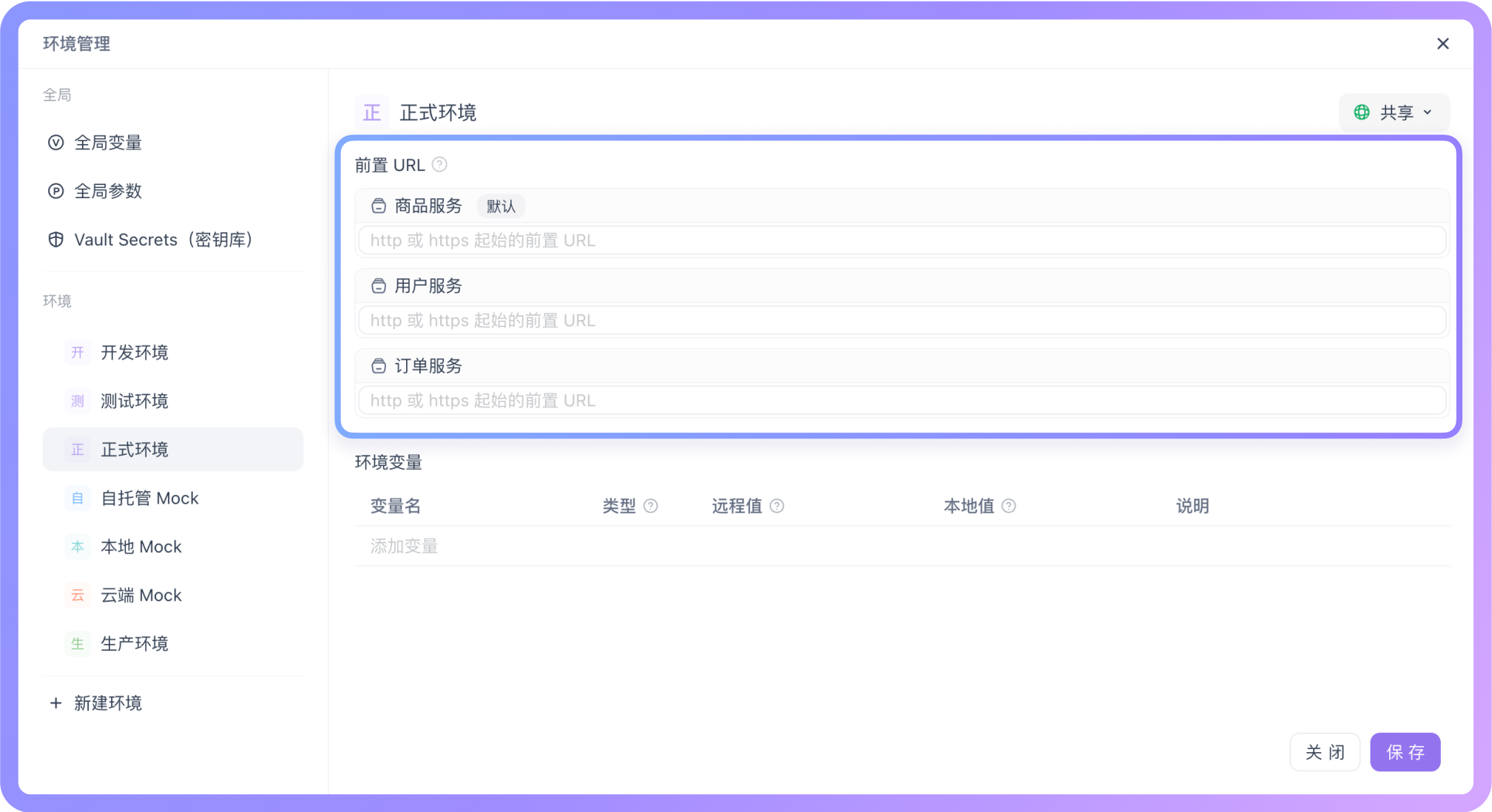1492x812 pixels.
Task: Click the help icon beside 类型
Action: pos(651,506)
